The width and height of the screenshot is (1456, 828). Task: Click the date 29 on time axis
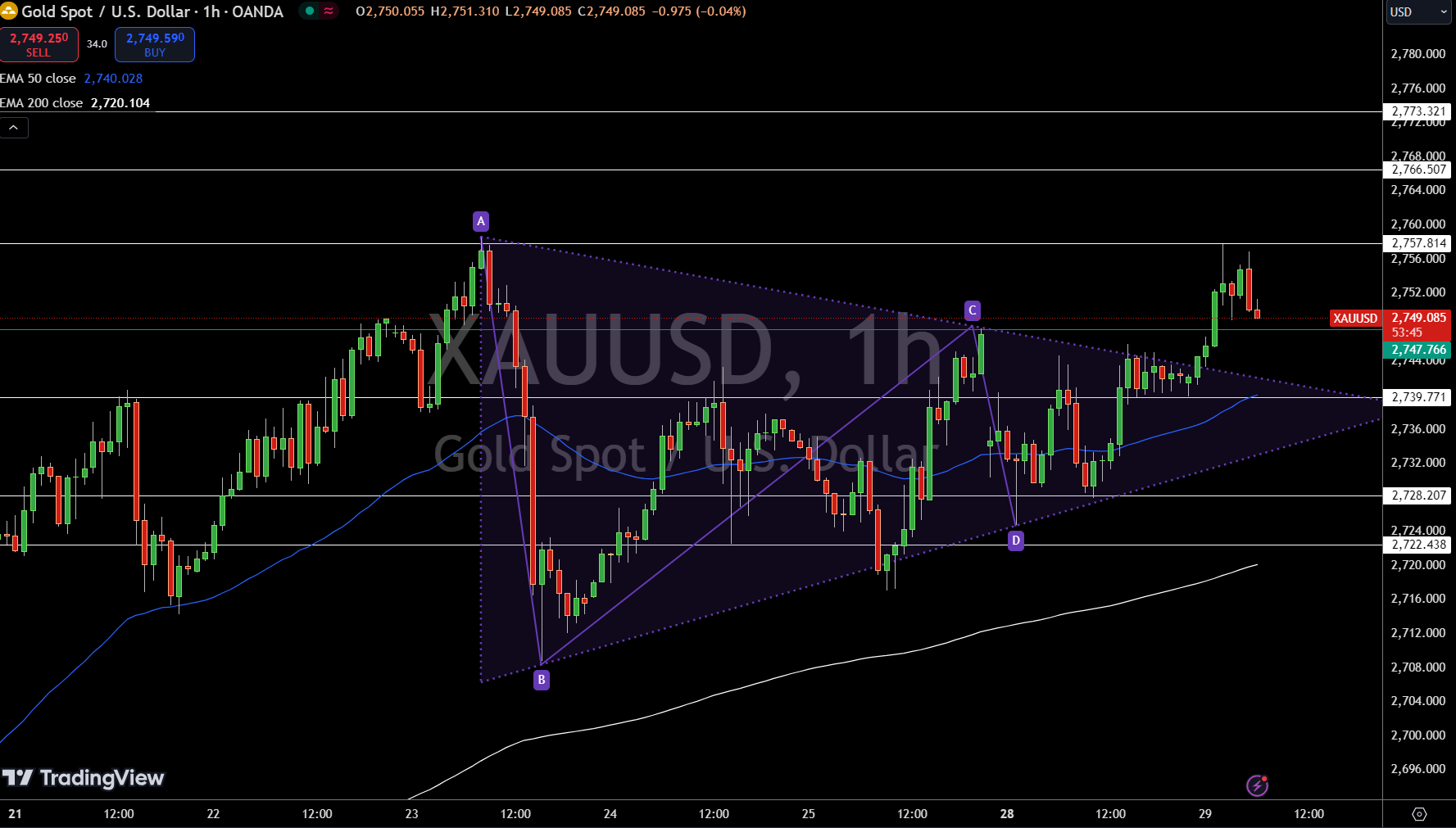[1205, 814]
